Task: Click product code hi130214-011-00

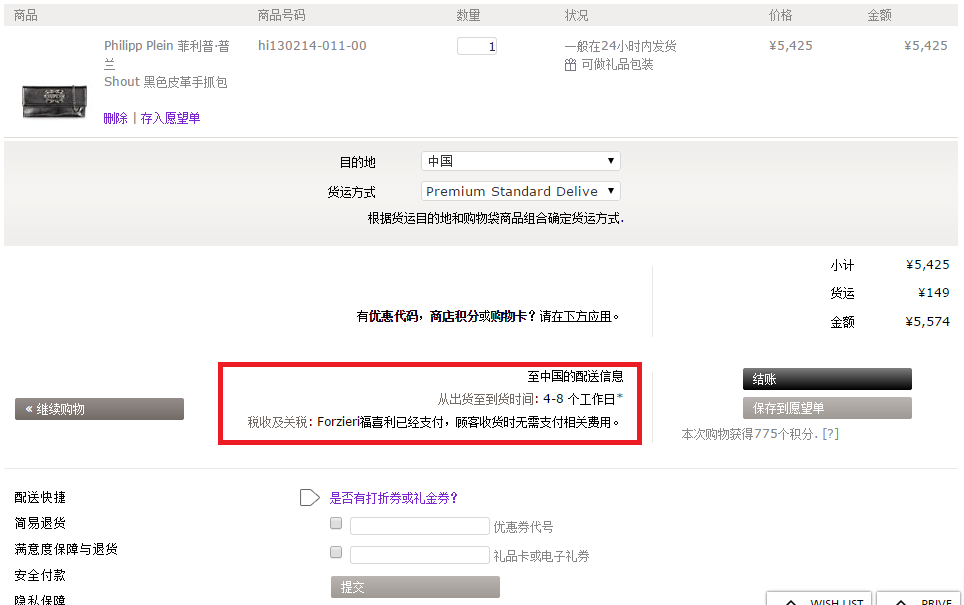Action: point(312,45)
